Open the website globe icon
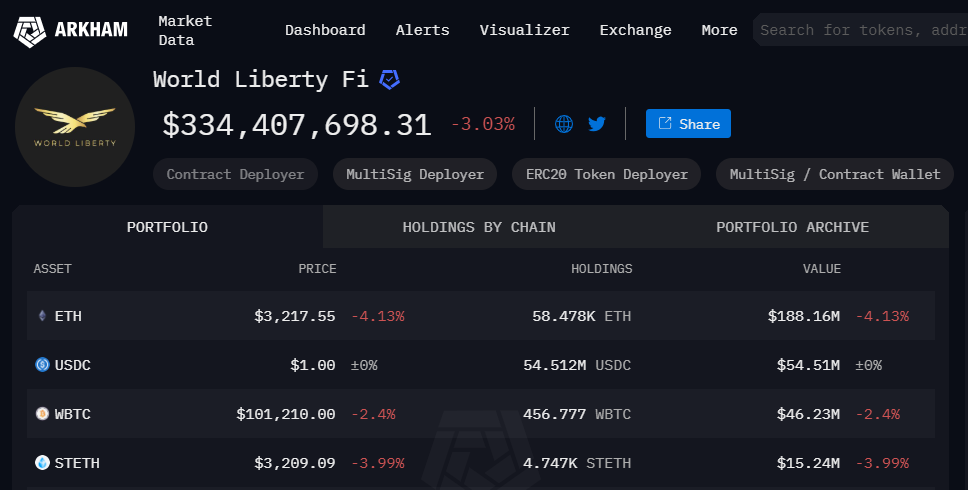Image resolution: width=968 pixels, height=490 pixels. [x=564, y=124]
